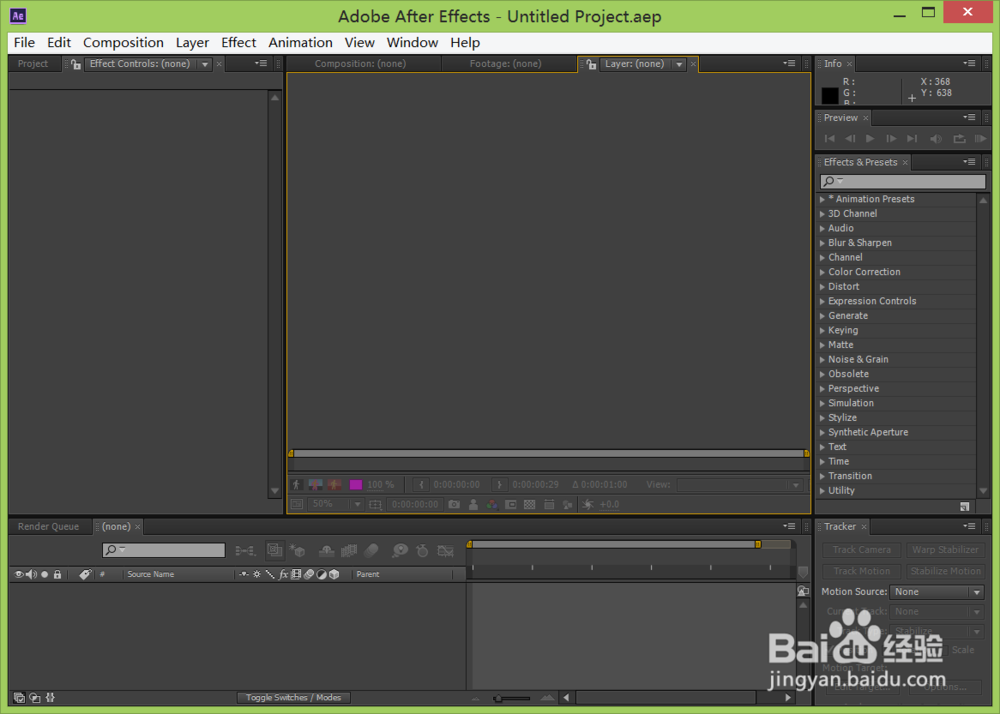Open the View dropdown in the Layer viewer

[x=740, y=484]
